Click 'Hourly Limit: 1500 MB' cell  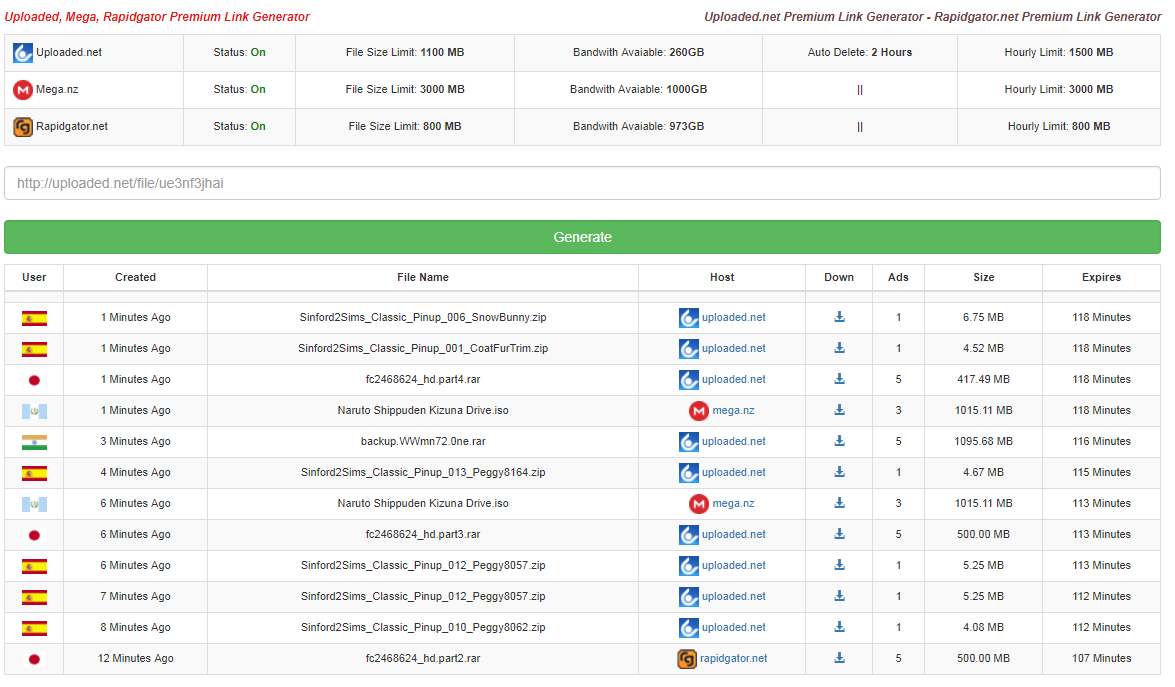click(x=1059, y=52)
